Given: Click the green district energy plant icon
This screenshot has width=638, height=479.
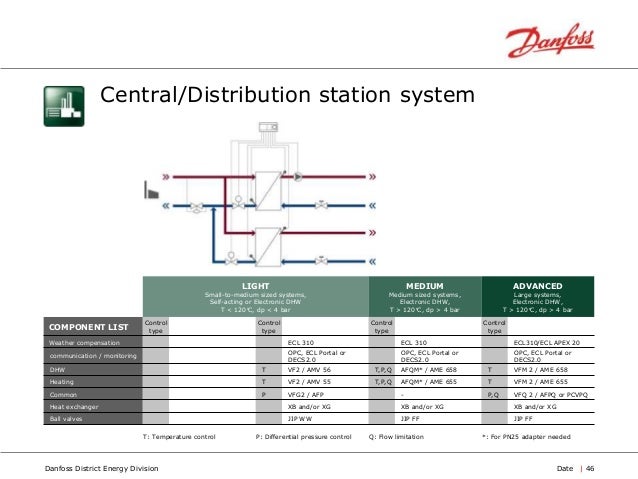Looking at the screenshot, I should coord(64,106).
